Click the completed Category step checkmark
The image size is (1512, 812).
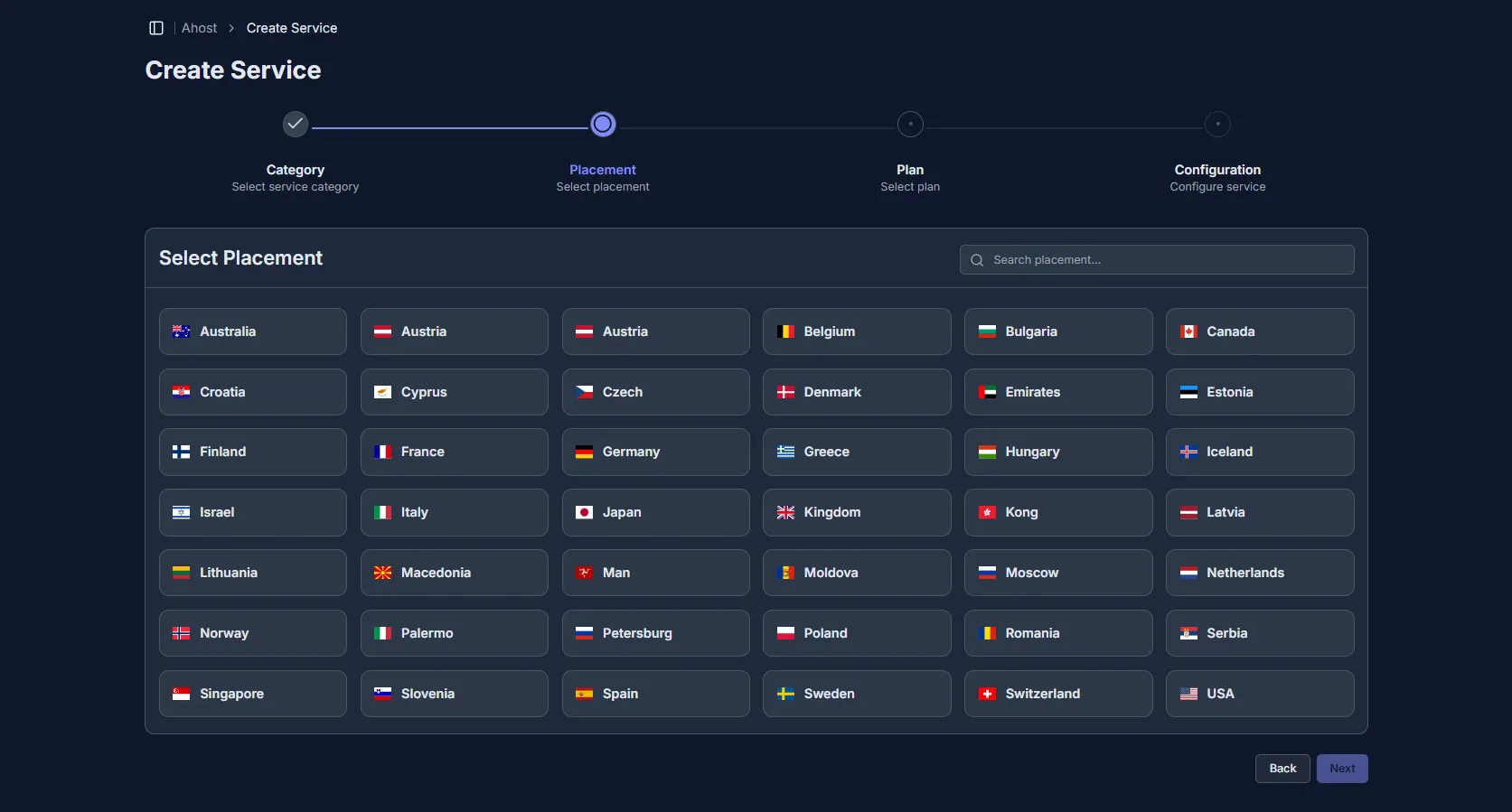pos(296,124)
